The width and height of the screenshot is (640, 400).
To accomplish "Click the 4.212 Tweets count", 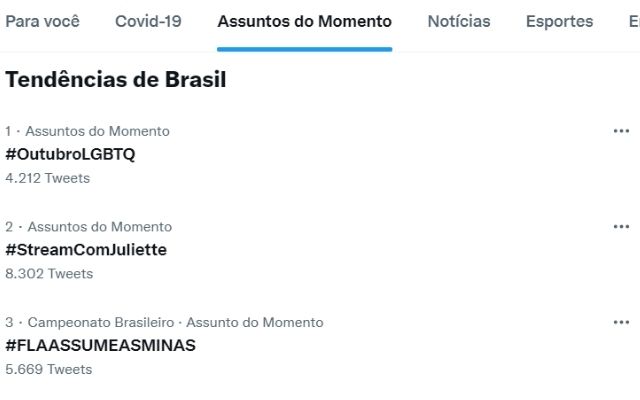I will [47, 178].
